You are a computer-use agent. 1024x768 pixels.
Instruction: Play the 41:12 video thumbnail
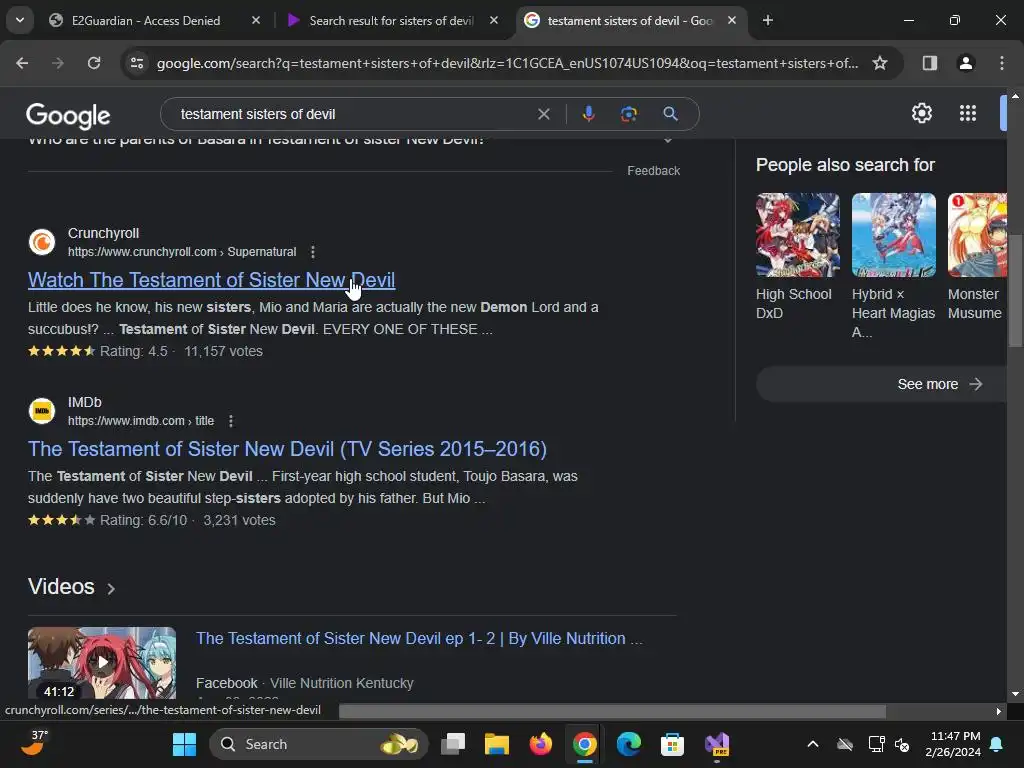(x=102, y=662)
